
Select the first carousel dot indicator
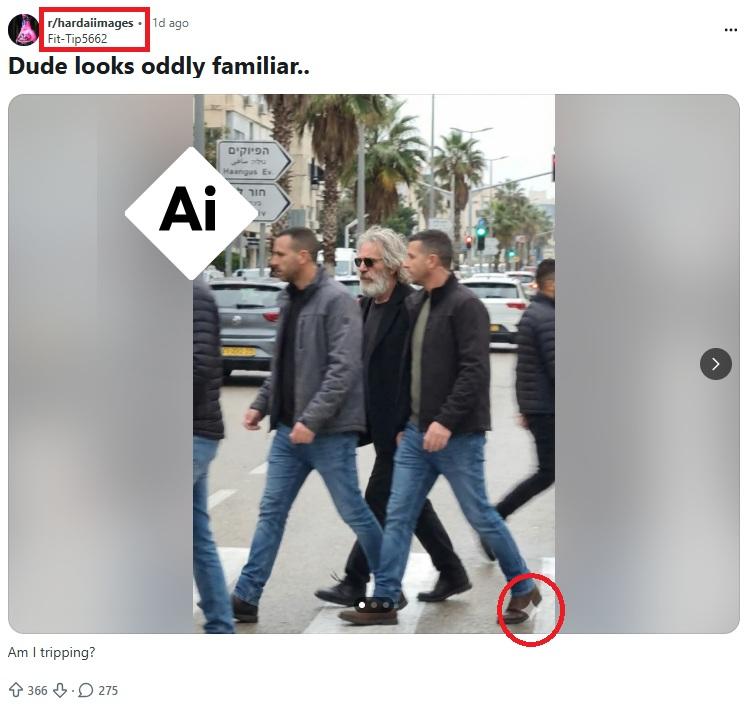click(x=362, y=605)
